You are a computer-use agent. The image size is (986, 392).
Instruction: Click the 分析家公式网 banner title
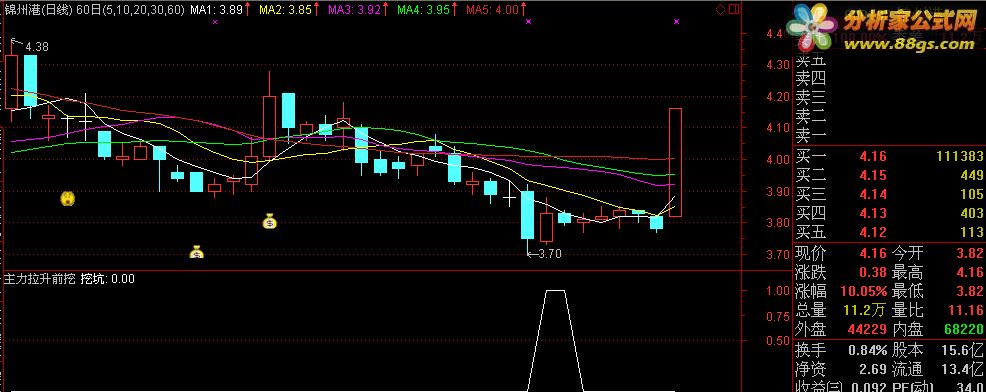(909, 21)
